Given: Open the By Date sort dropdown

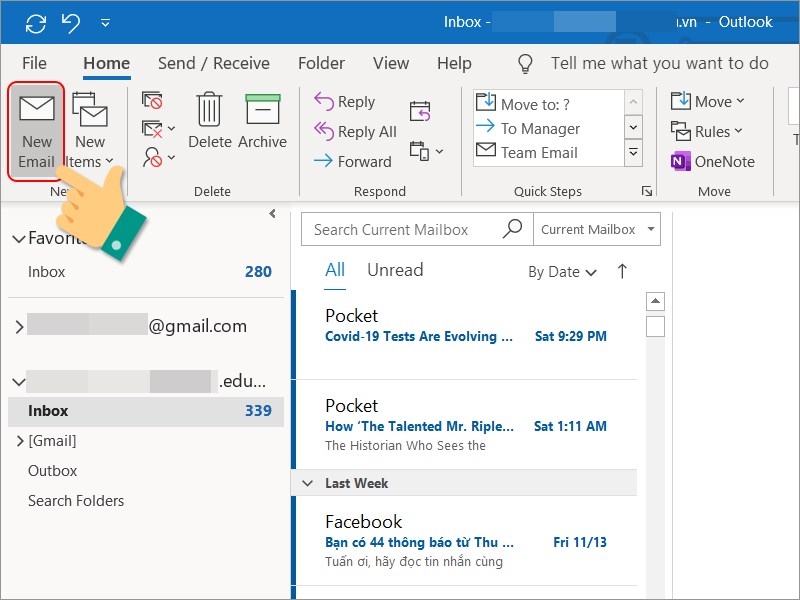Looking at the screenshot, I should click(x=562, y=272).
